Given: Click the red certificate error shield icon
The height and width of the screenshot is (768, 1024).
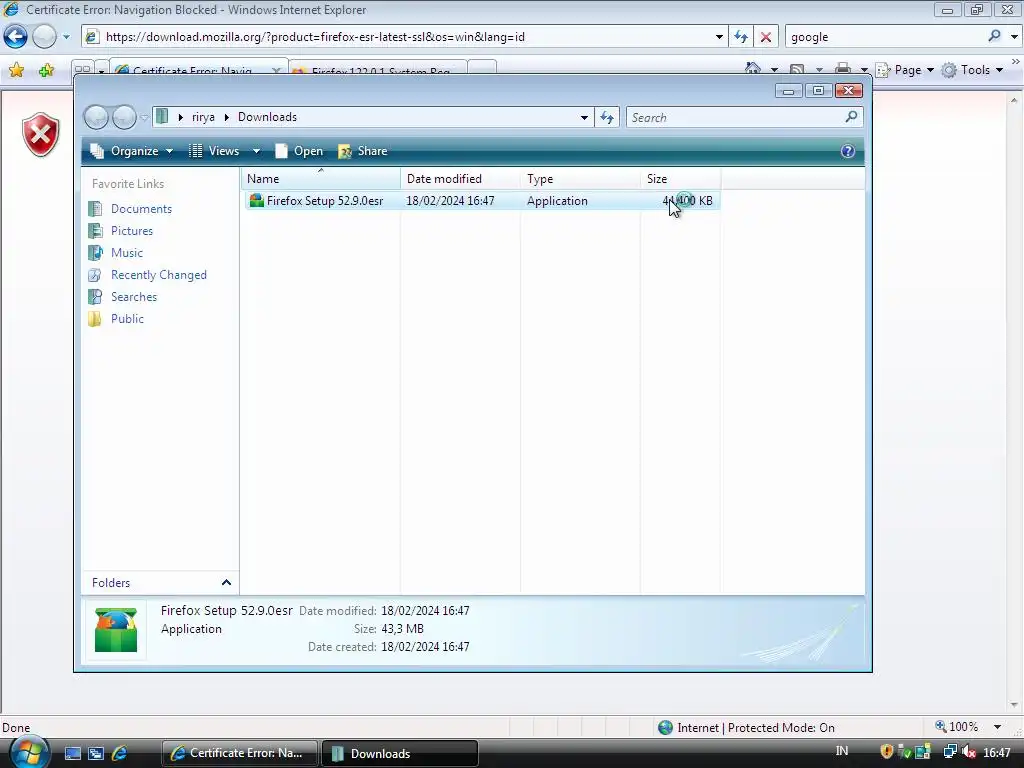Looking at the screenshot, I should tap(40, 135).
